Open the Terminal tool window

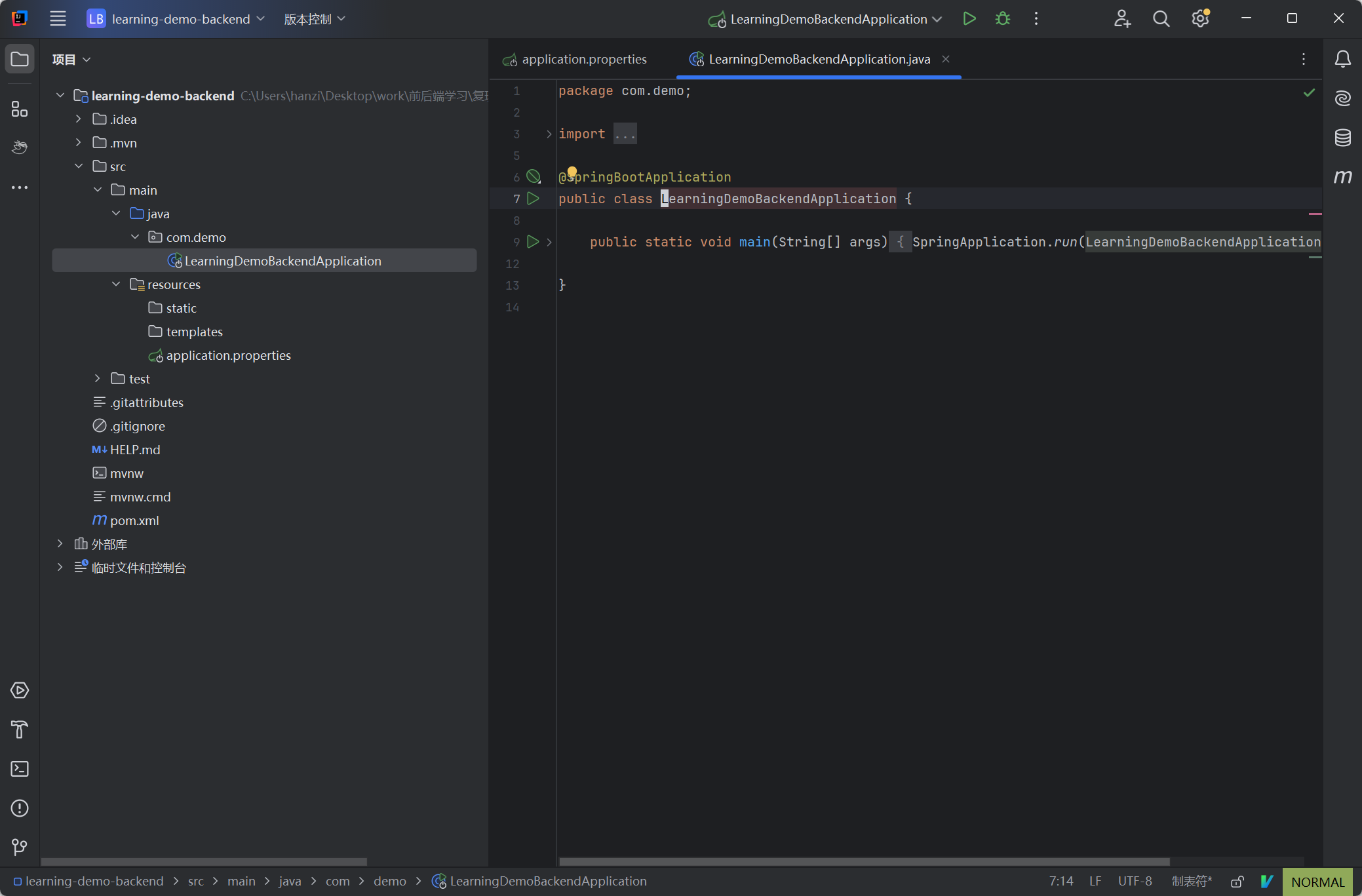20,769
